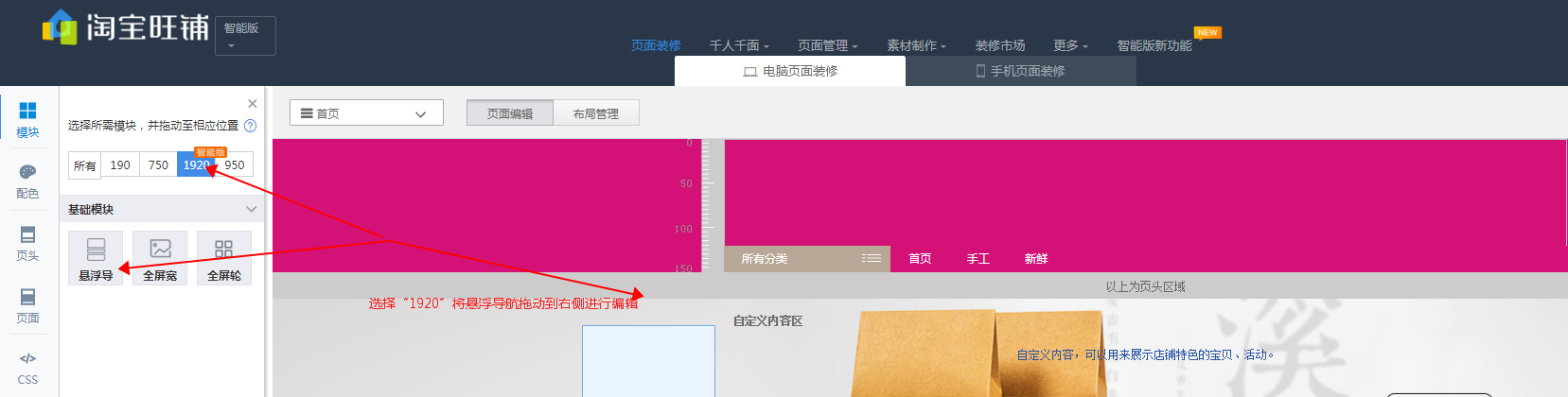This screenshot has height=397, width=1568.
Task: Click 手工 link in store navigation
Action: click(978, 258)
